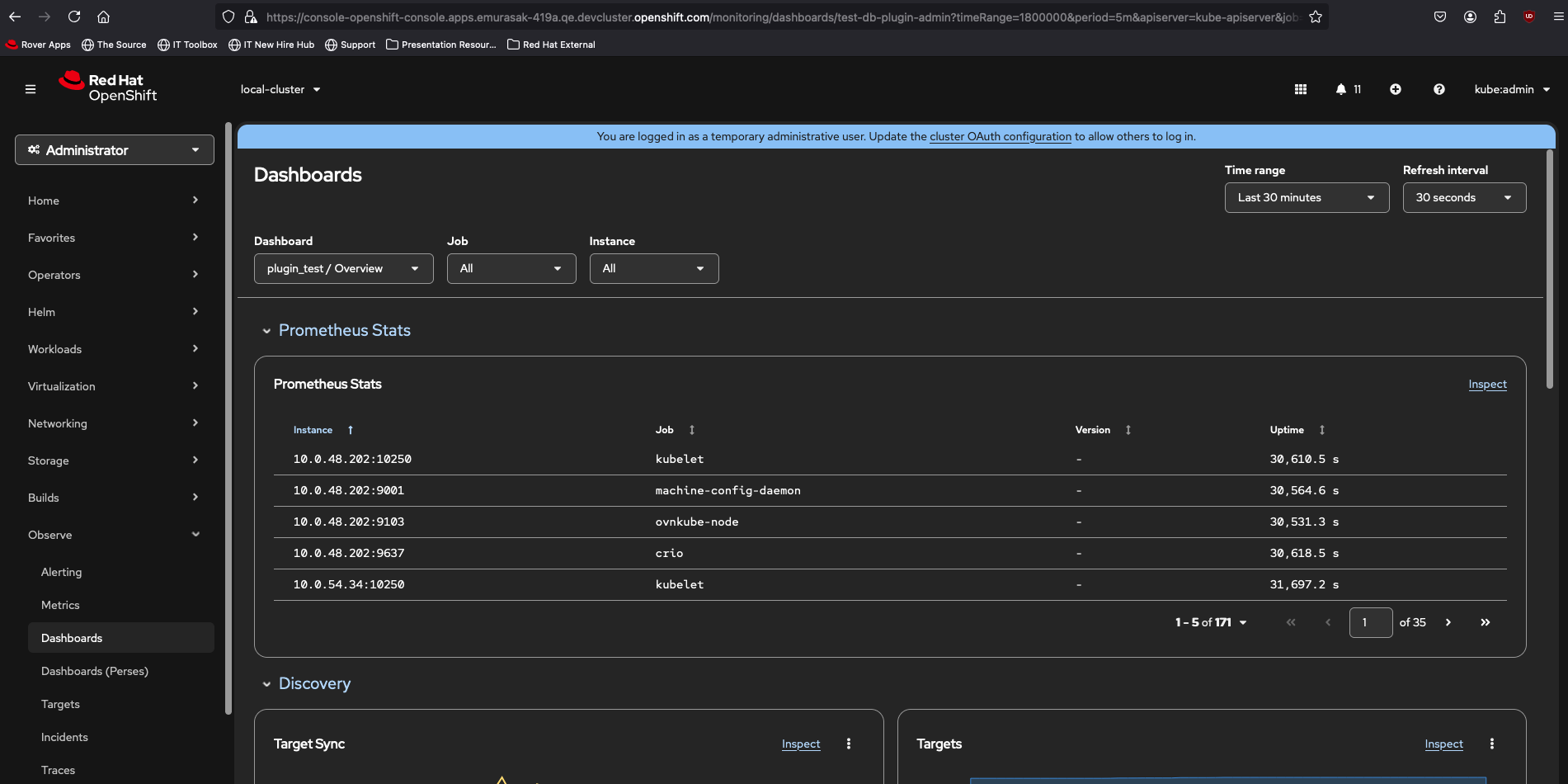
Task: Open Alerting under Observe
Action: pyautogui.click(x=61, y=572)
